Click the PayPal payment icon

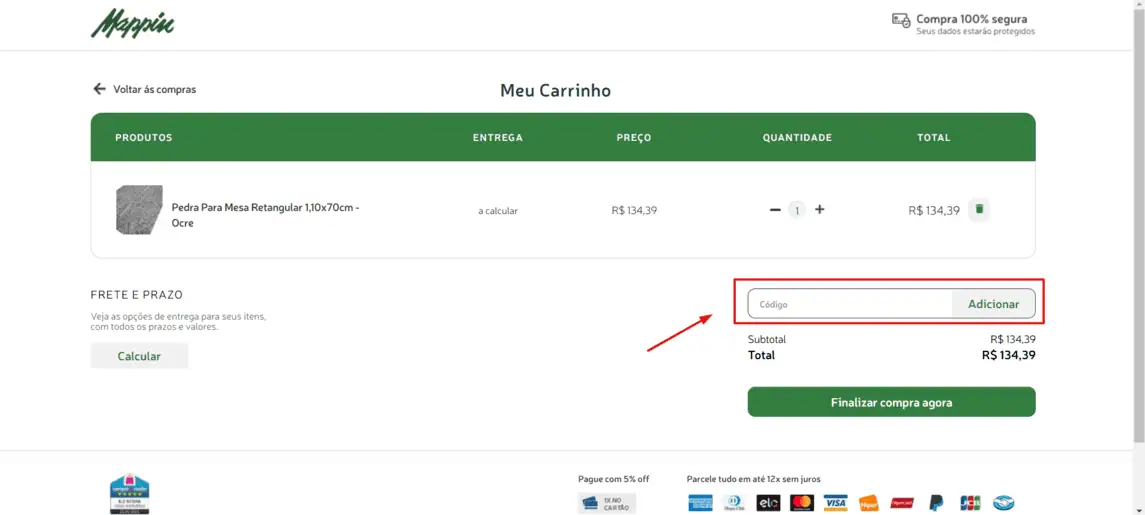pos(936,502)
